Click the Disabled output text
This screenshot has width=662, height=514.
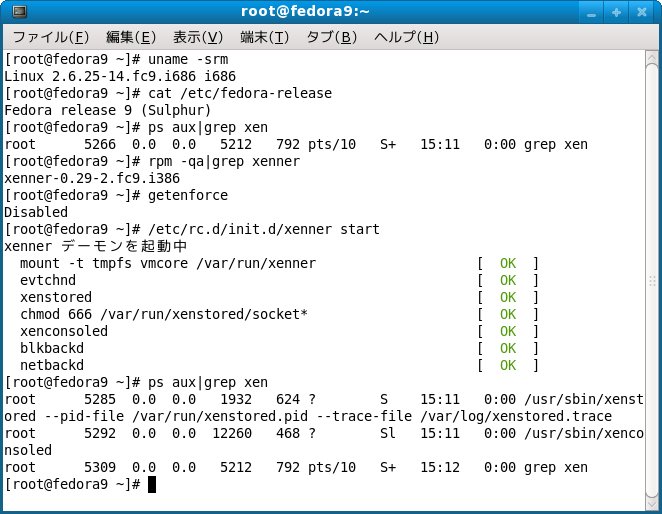pyautogui.click(x=36, y=212)
